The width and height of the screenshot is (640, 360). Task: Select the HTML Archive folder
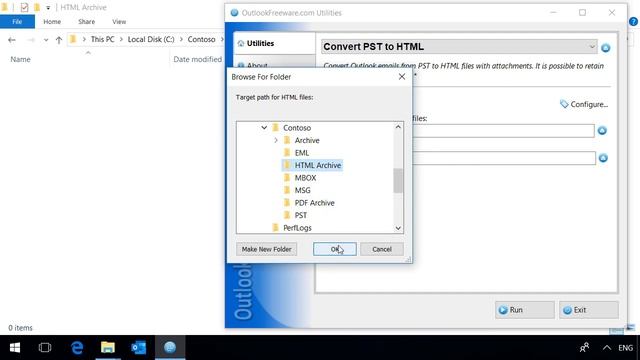tap(318, 165)
